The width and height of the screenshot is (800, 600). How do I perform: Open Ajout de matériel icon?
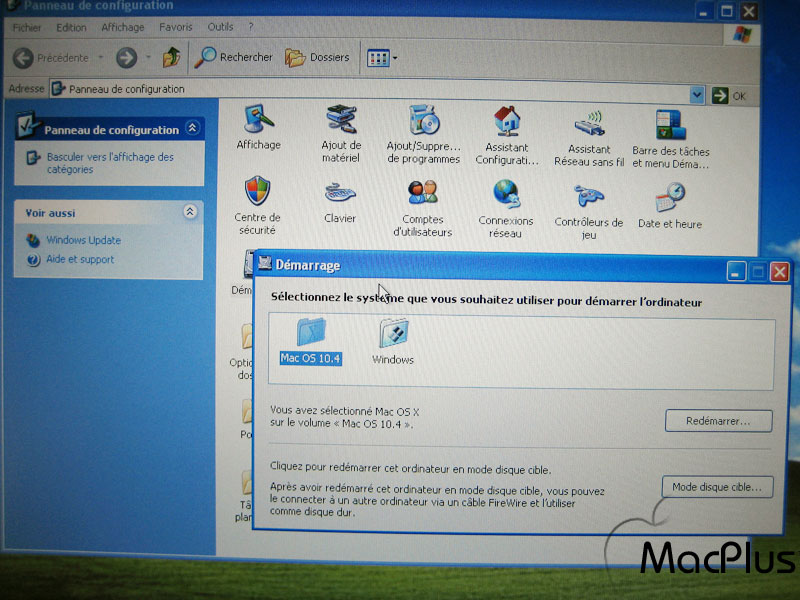(341, 133)
